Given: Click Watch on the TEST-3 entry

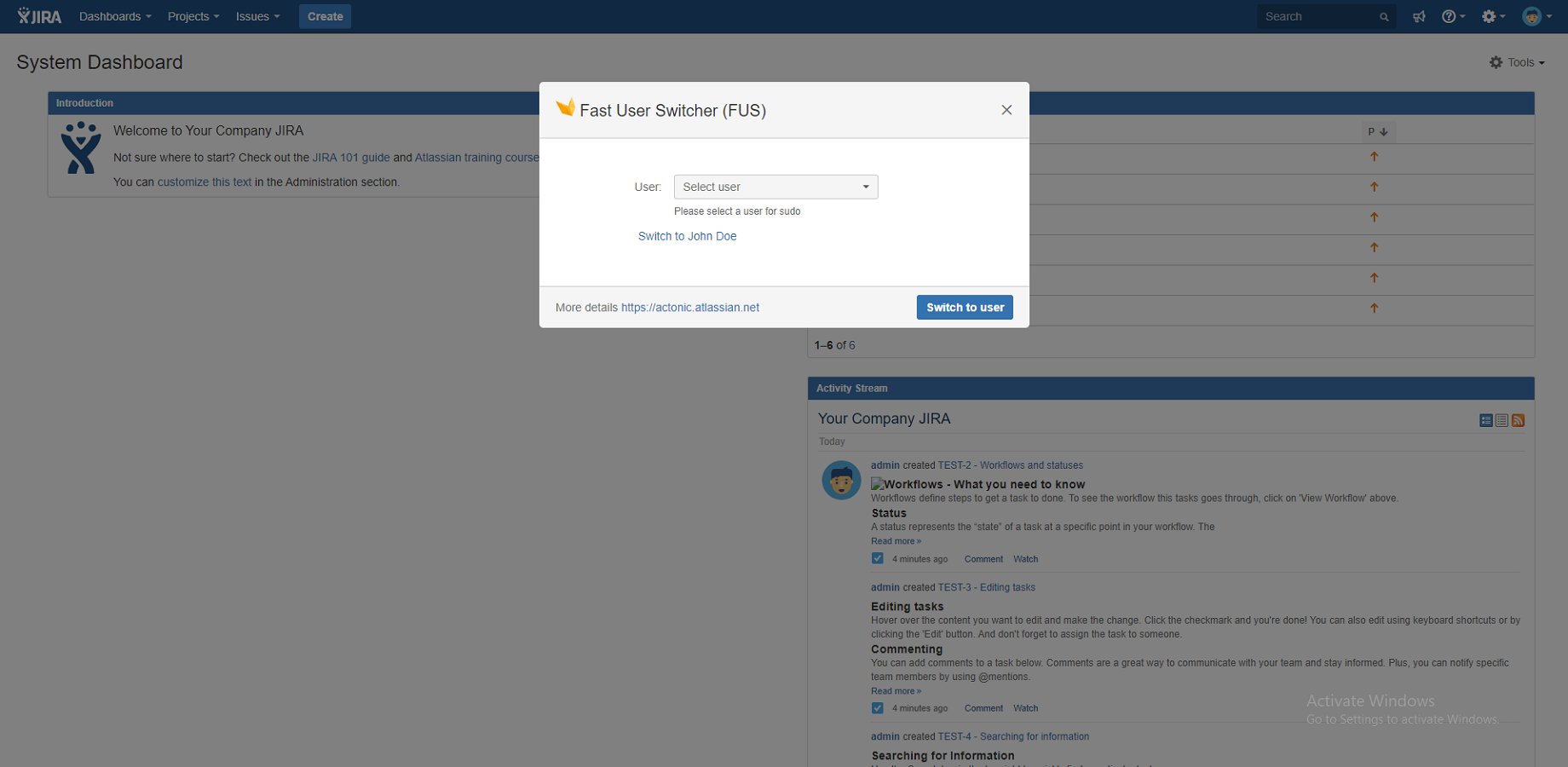Looking at the screenshot, I should click(1025, 708).
